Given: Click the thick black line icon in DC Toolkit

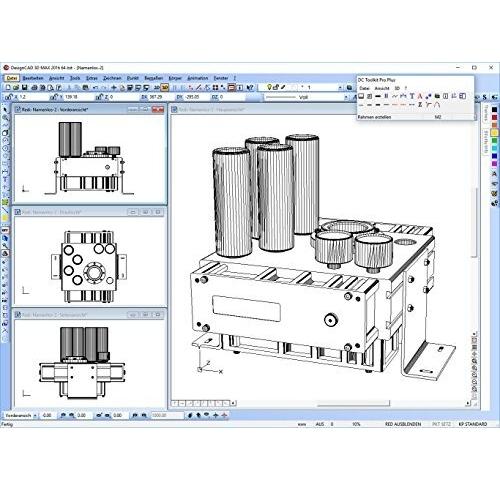Looking at the screenshot, I should (x=378, y=96).
